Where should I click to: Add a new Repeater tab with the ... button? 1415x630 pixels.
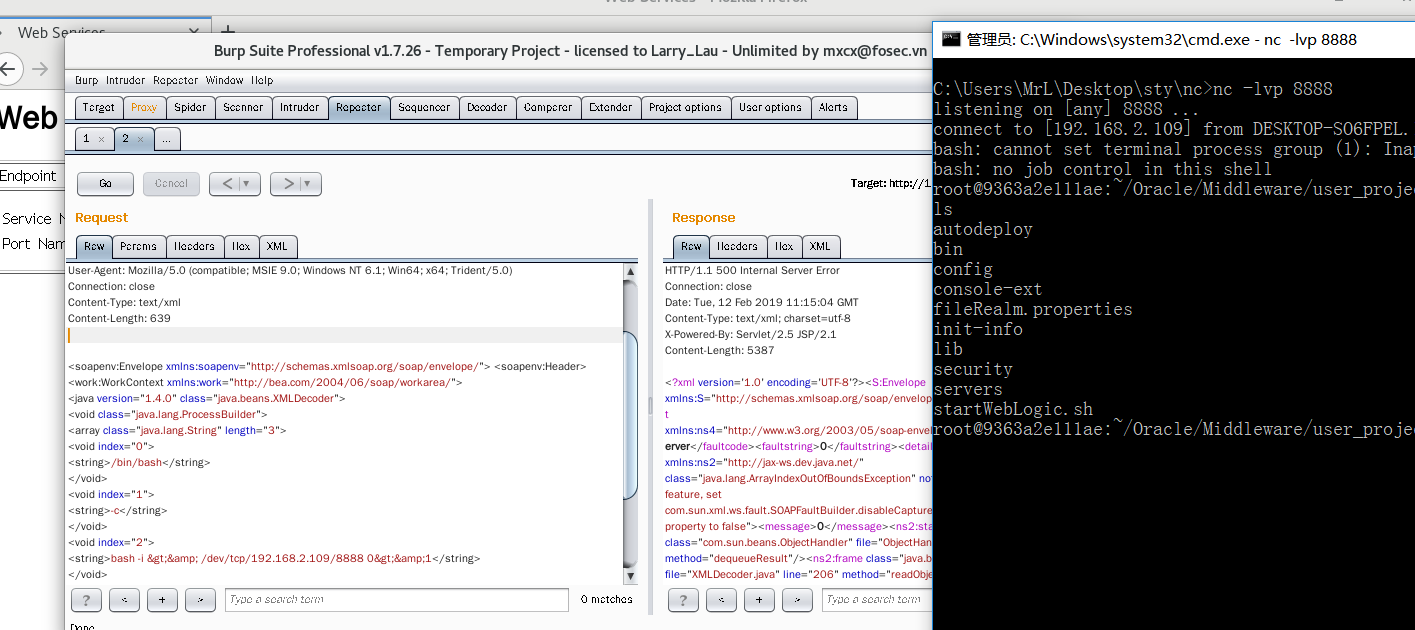(x=166, y=139)
